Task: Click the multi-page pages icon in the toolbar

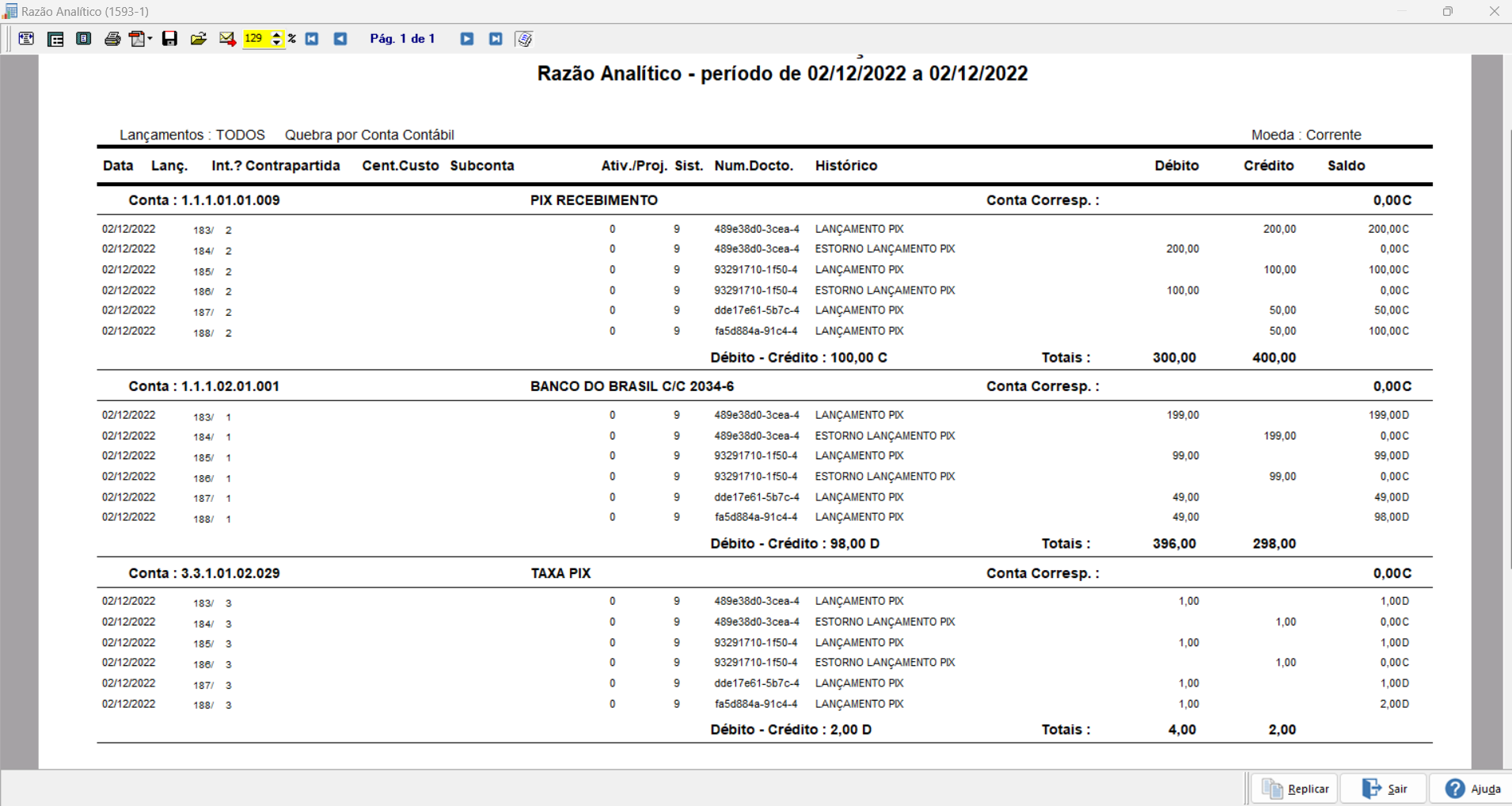Action: [524, 39]
